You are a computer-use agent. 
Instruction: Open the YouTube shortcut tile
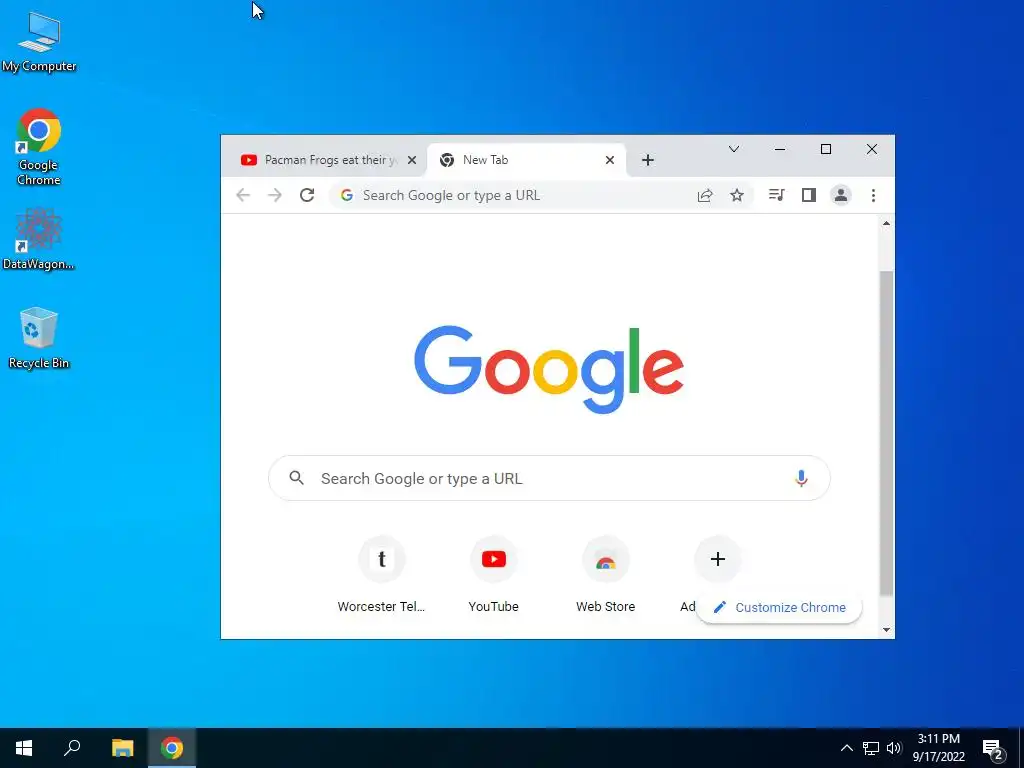(494, 575)
